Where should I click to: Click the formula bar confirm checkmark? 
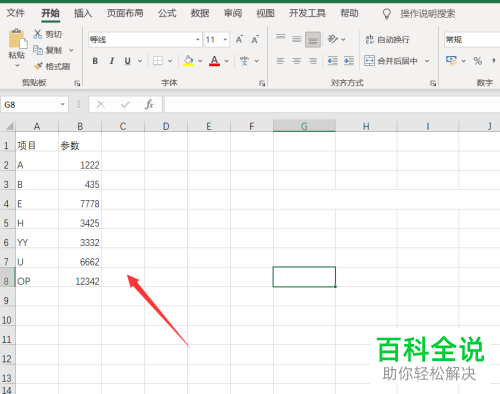click(125, 105)
